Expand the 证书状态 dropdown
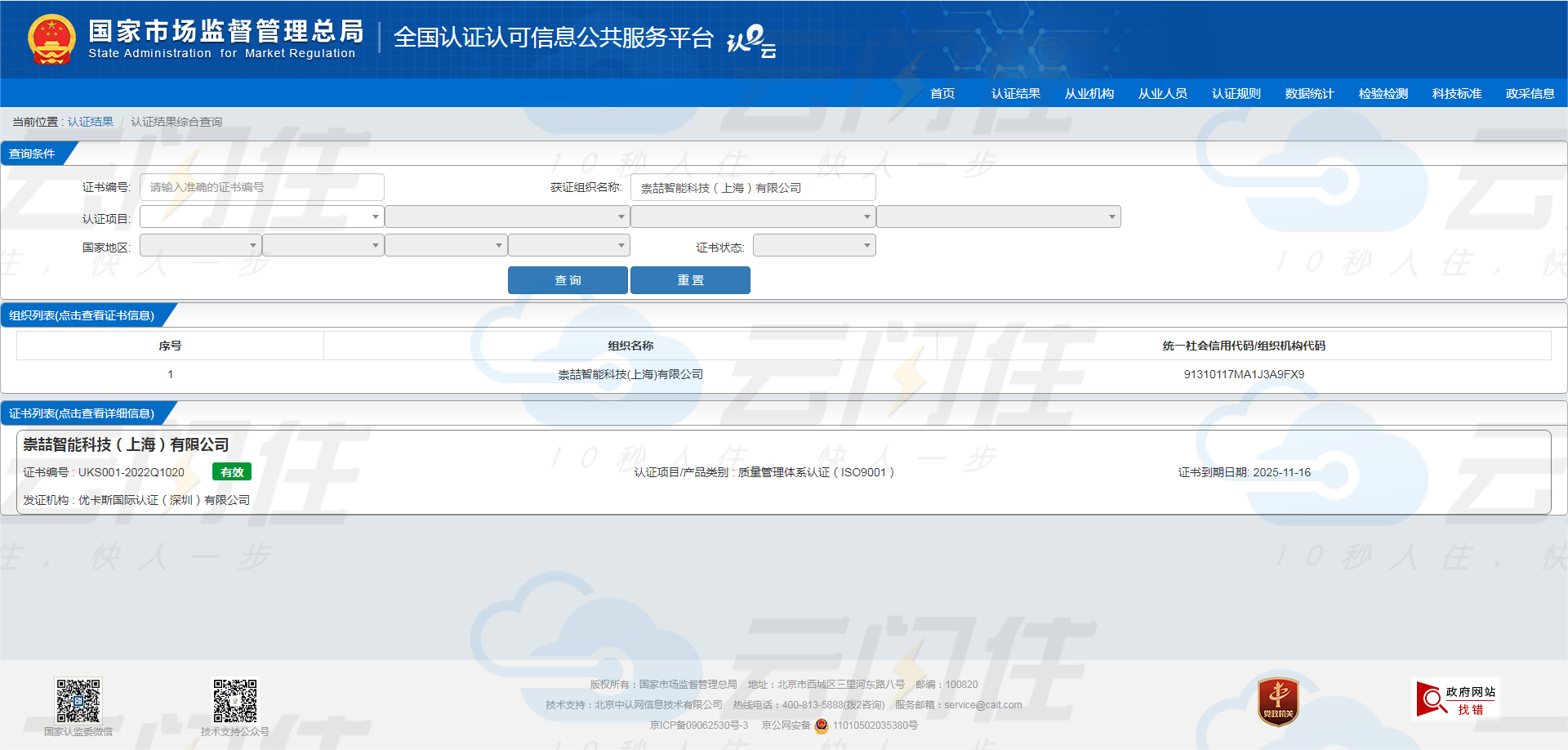1568x750 pixels. 814,245
